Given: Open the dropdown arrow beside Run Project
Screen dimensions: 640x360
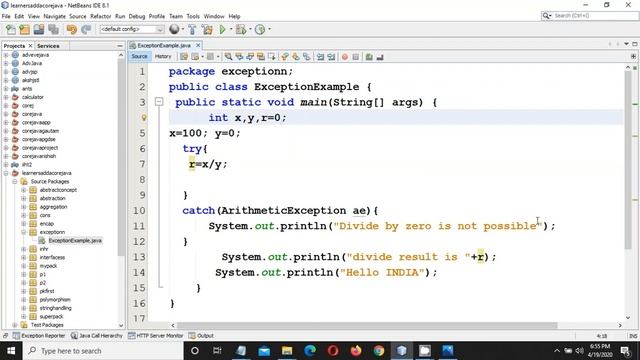Looking at the screenshot, I should point(231,29).
